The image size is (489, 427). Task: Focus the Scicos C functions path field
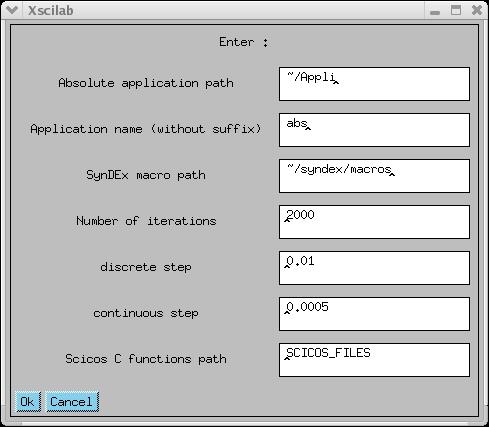pos(374,360)
